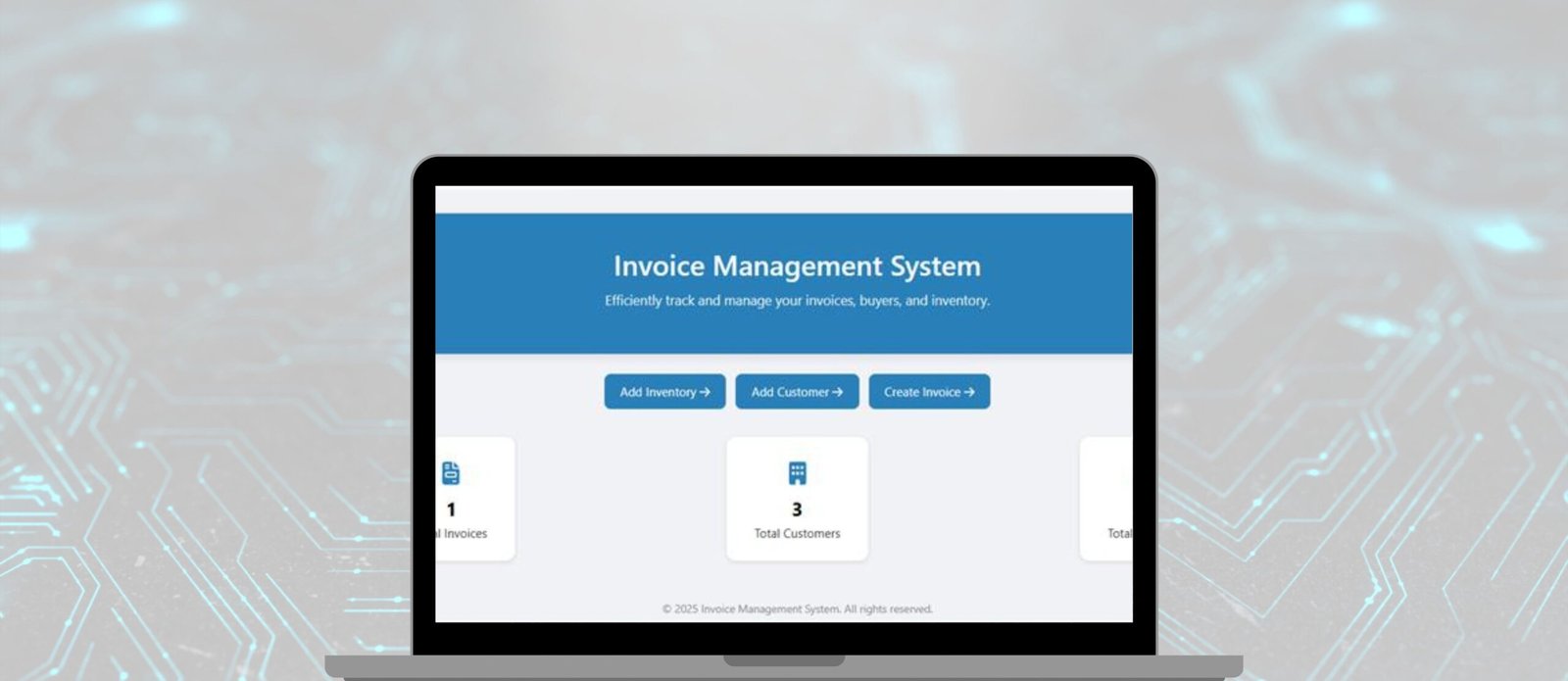Click the invoice document icon
This screenshot has width=1568, height=681.
(x=451, y=473)
